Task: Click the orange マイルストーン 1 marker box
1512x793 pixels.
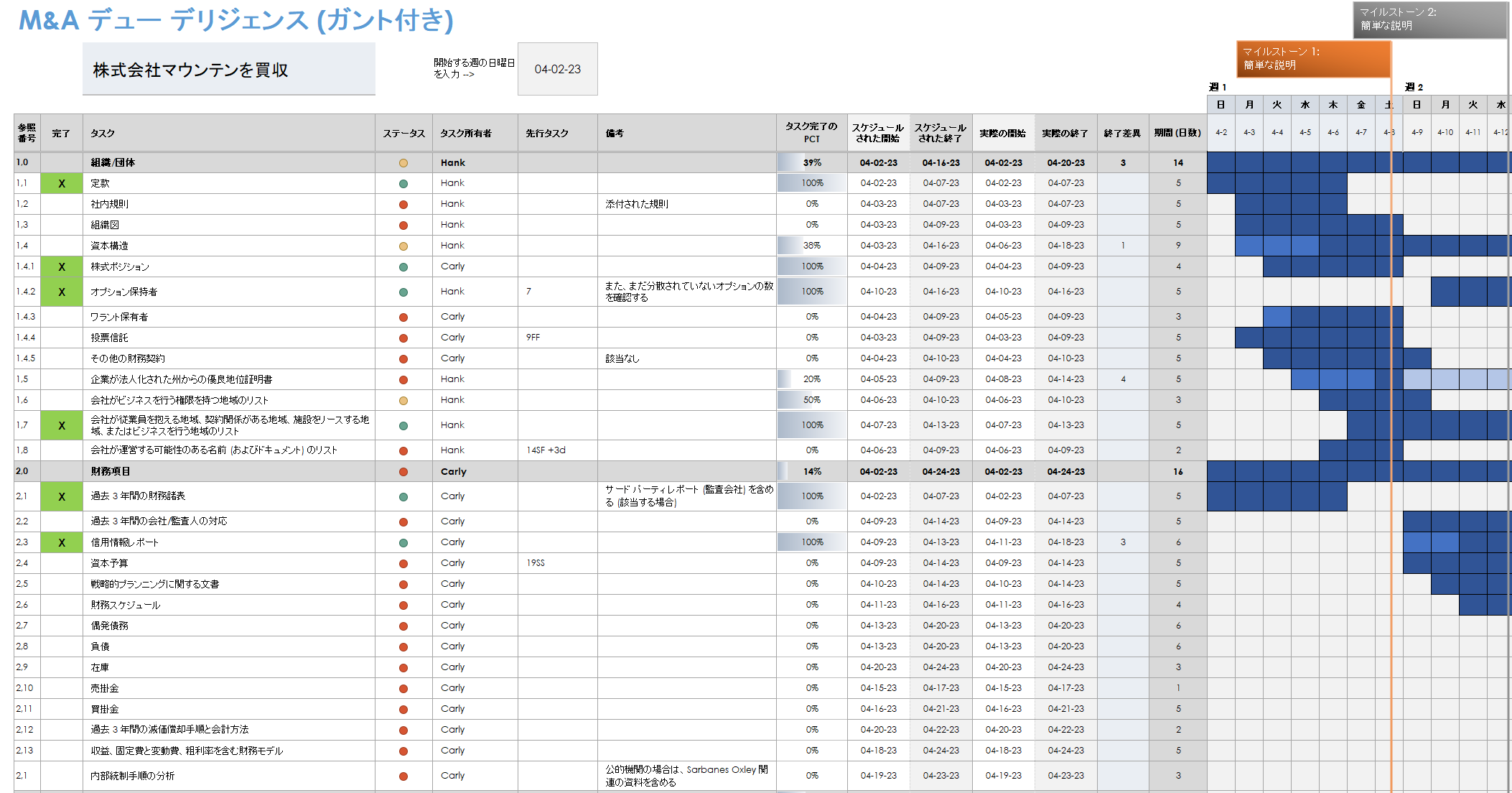Action: tap(1314, 59)
